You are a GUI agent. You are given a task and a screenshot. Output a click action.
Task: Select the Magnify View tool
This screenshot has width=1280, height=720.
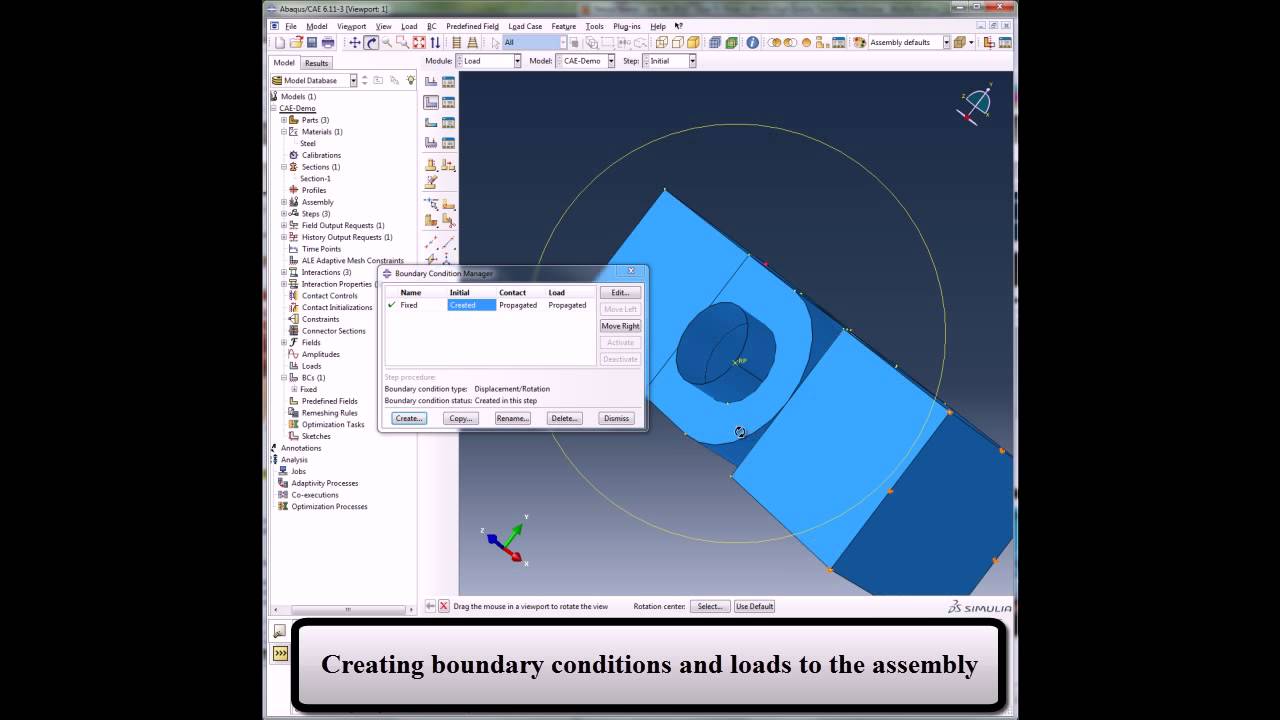click(387, 42)
